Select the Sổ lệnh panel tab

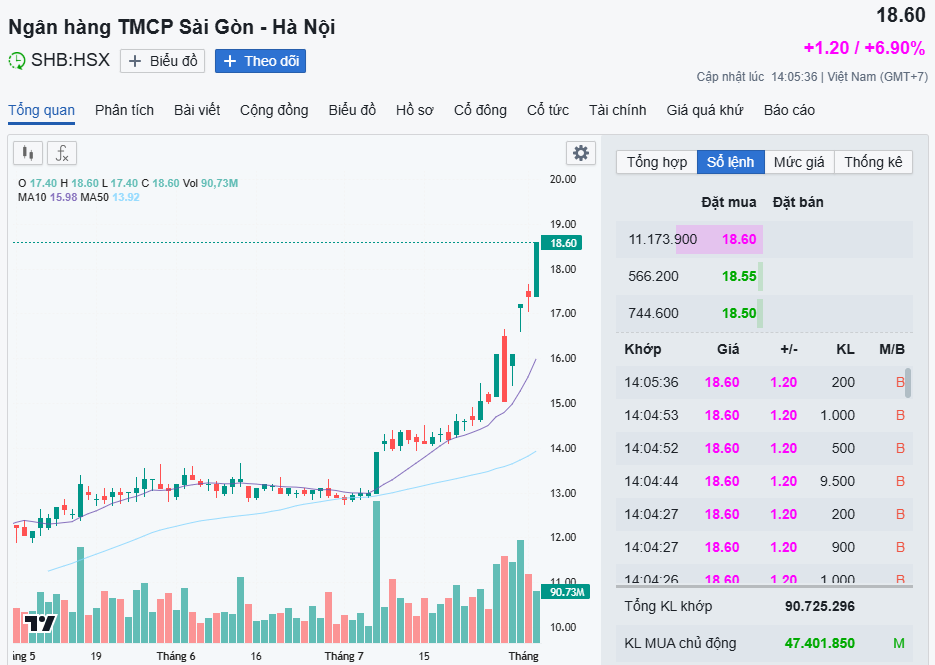730,162
